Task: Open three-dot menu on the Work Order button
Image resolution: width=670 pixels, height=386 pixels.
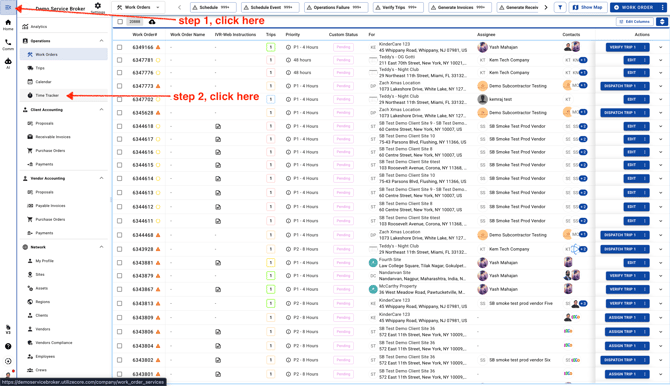Action: pyautogui.click(x=662, y=7)
